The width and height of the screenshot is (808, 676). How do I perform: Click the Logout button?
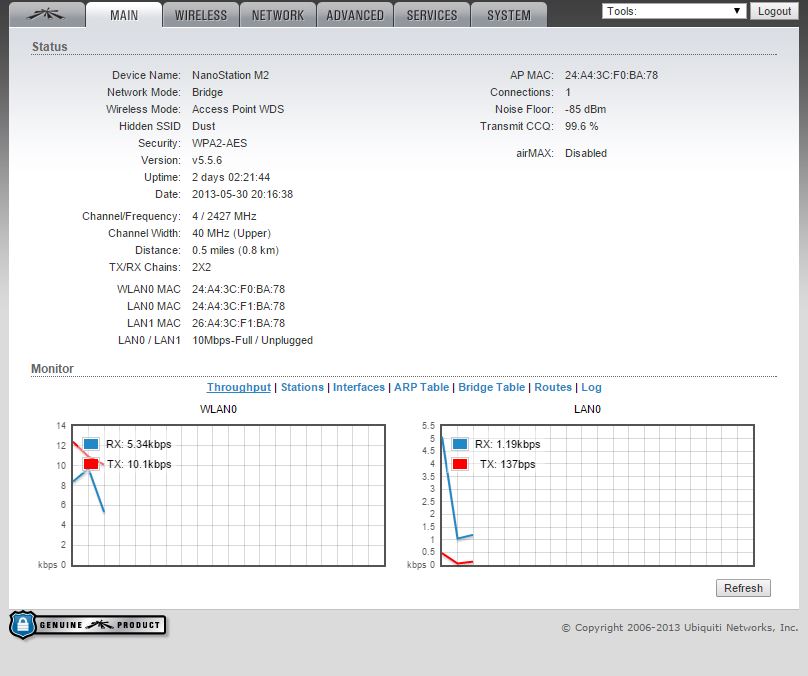(774, 11)
